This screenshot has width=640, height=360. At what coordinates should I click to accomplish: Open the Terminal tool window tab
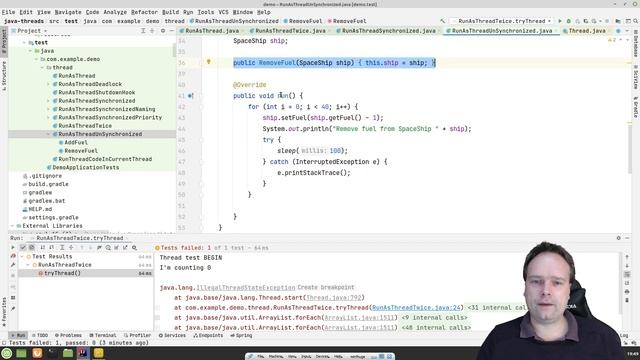pyautogui.click(x=102, y=336)
